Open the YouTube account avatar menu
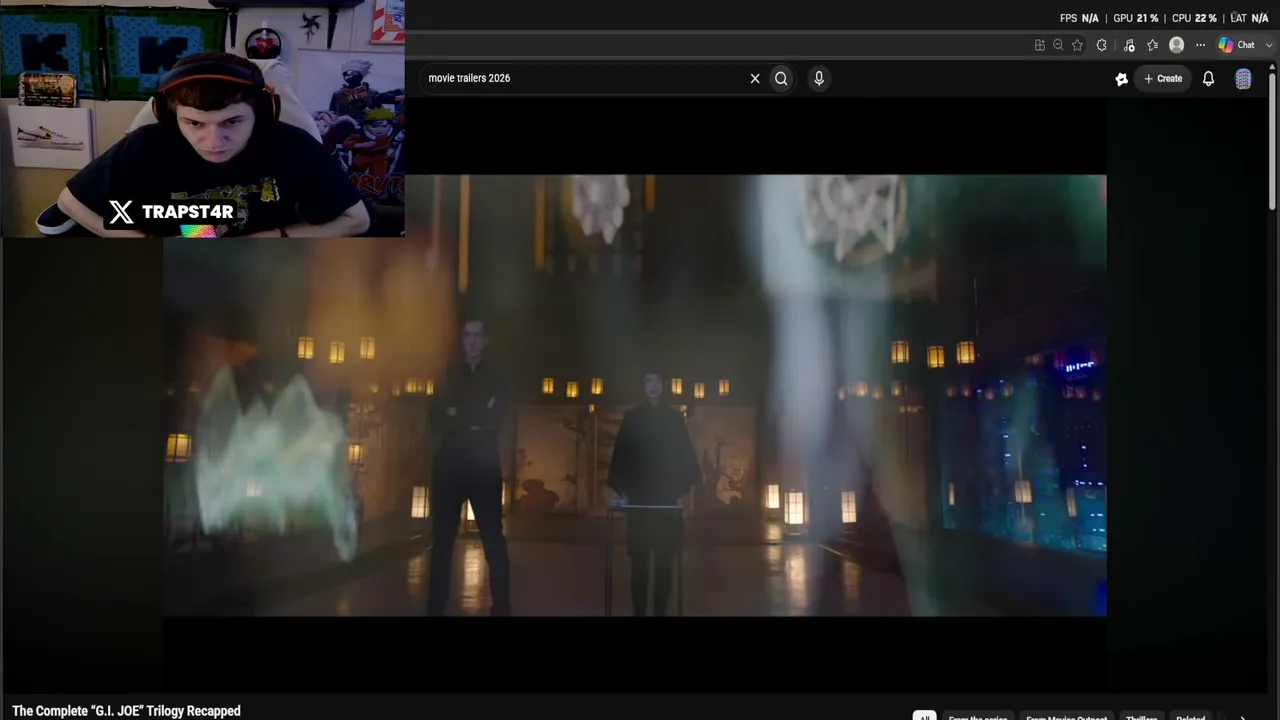 tap(1243, 79)
